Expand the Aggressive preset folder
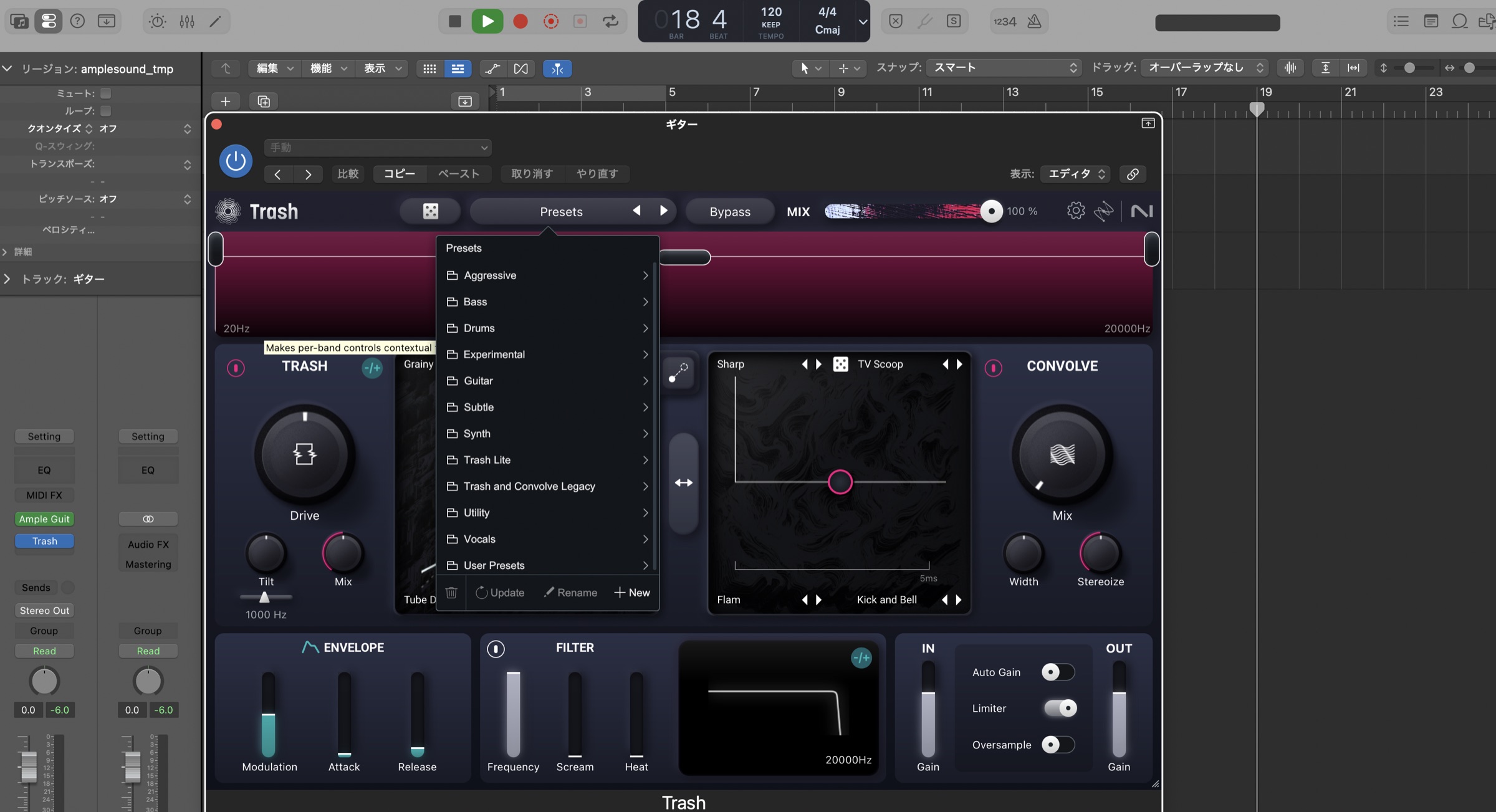1496x812 pixels. [x=547, y=275]
